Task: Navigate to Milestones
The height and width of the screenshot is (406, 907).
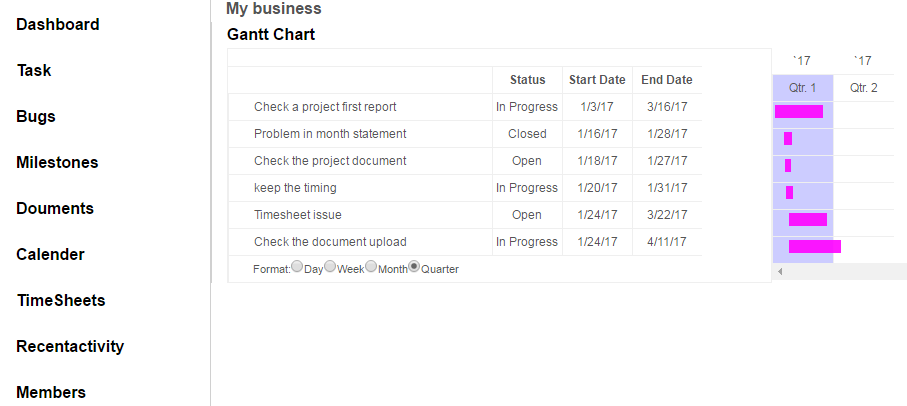Action: [x=57, y=163]
